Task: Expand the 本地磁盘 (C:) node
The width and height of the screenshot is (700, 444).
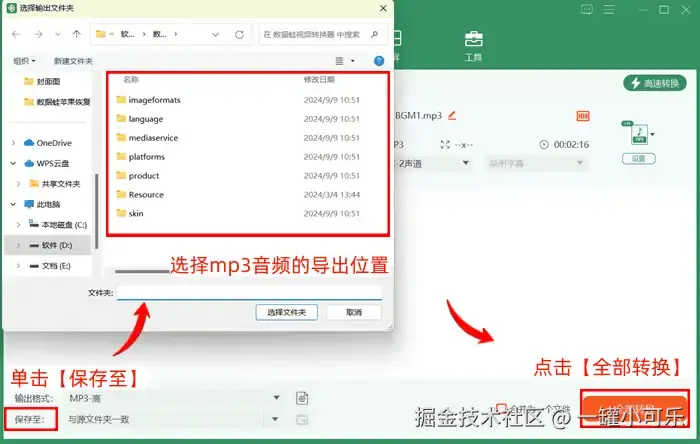Action: pyautogui.click(x=18, y=225)
